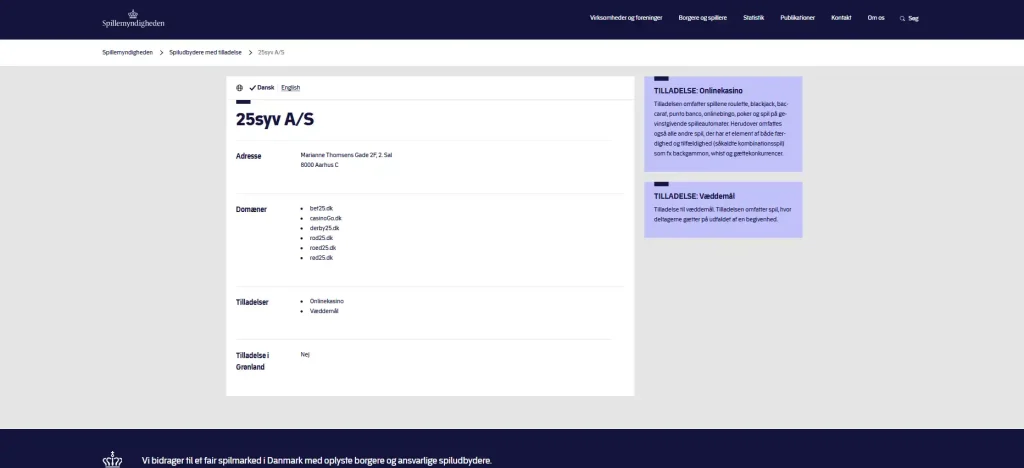The width and height of the screenshot is (1024, 468).
Task: Click the Væddemål card description text
Action: 722,214
